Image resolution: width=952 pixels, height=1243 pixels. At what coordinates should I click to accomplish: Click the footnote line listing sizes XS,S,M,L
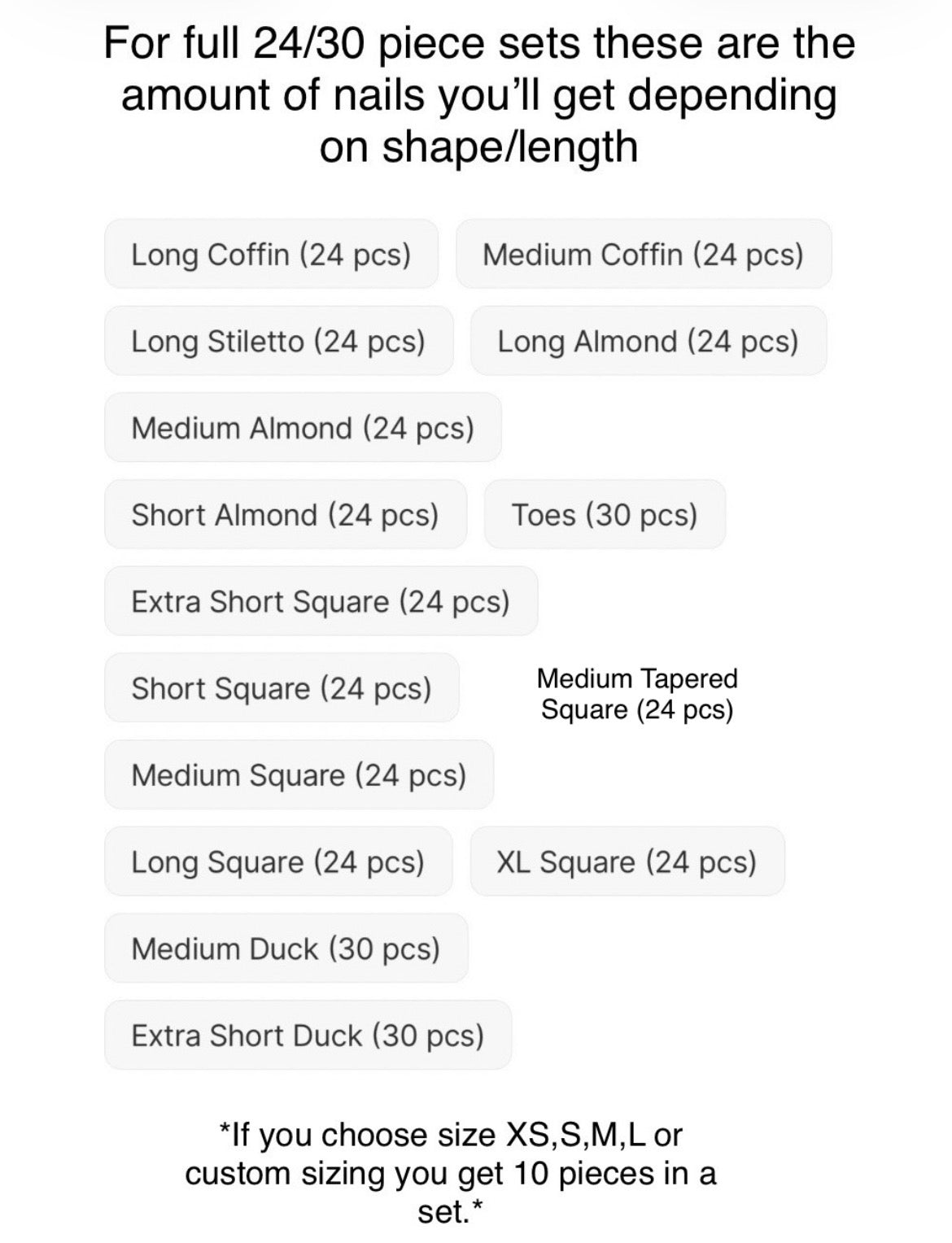(451, 1134)
